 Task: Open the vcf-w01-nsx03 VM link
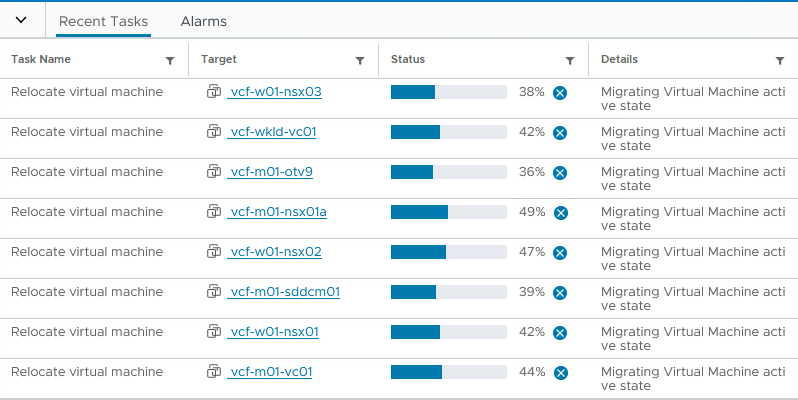275,92
